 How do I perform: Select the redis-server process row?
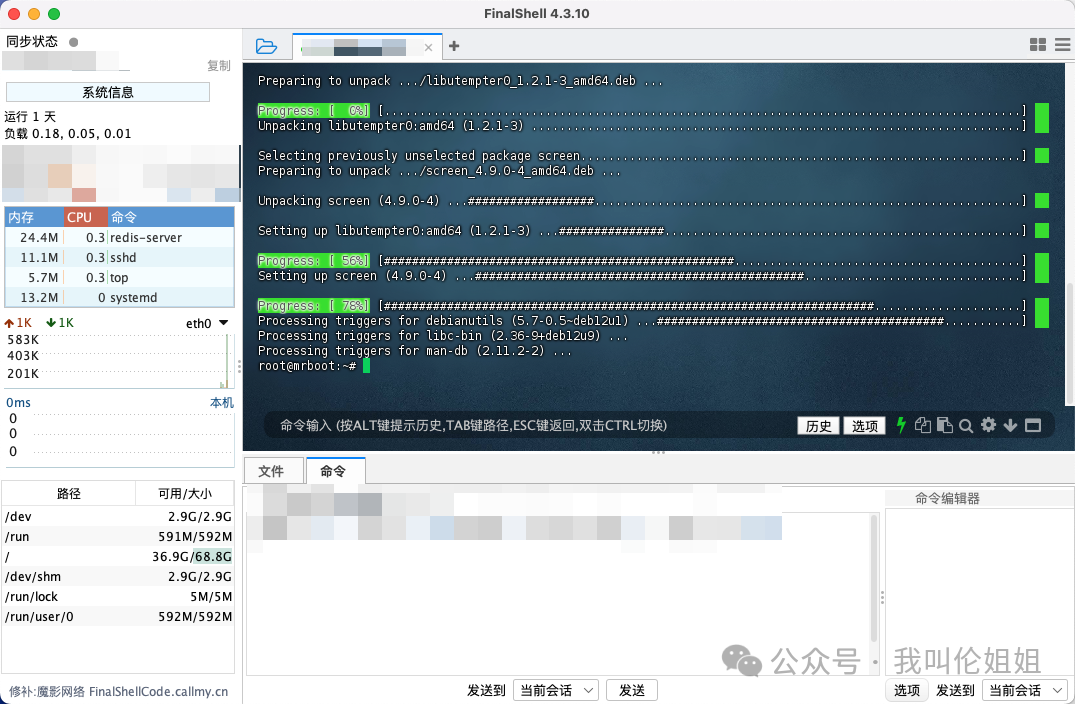click(x=119, y=237)
